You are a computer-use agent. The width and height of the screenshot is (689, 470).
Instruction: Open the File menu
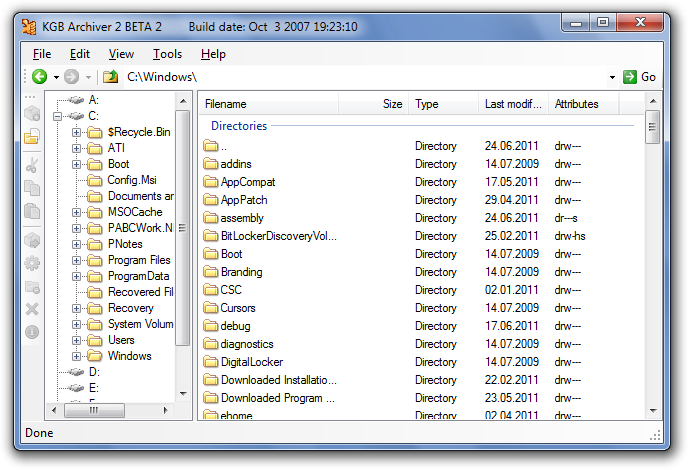42,54
